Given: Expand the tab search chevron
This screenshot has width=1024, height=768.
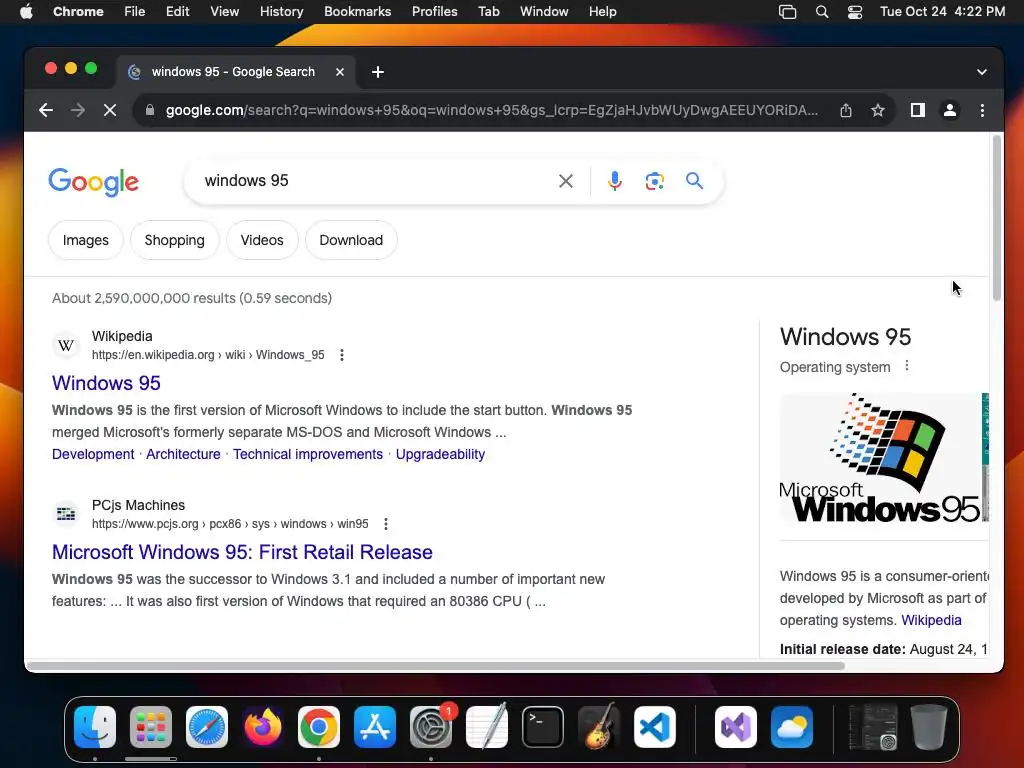Looking at the screenshot, I should point(982,72).
